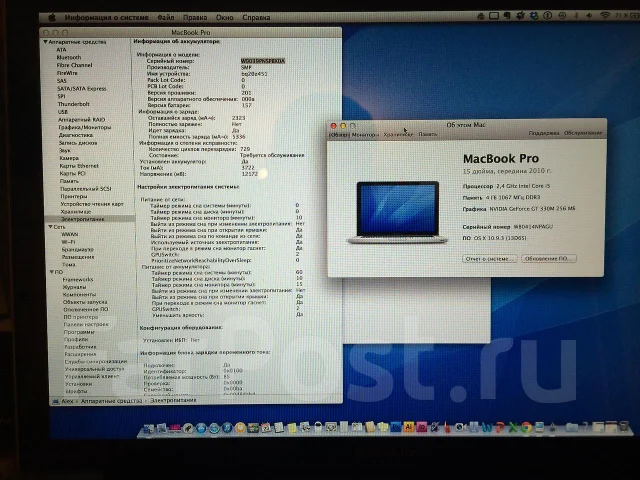Image resolution: width=640 pixels, height=480 pixels.
Task: Select Thunderbolt in the sidebar
Action: (x=73, y=104)
